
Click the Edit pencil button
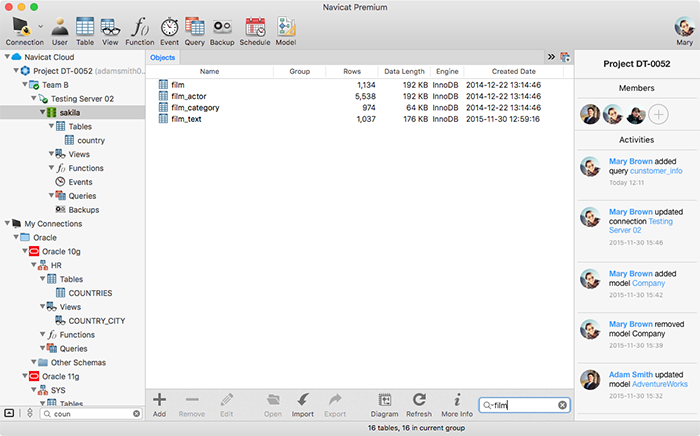point(227,405)
